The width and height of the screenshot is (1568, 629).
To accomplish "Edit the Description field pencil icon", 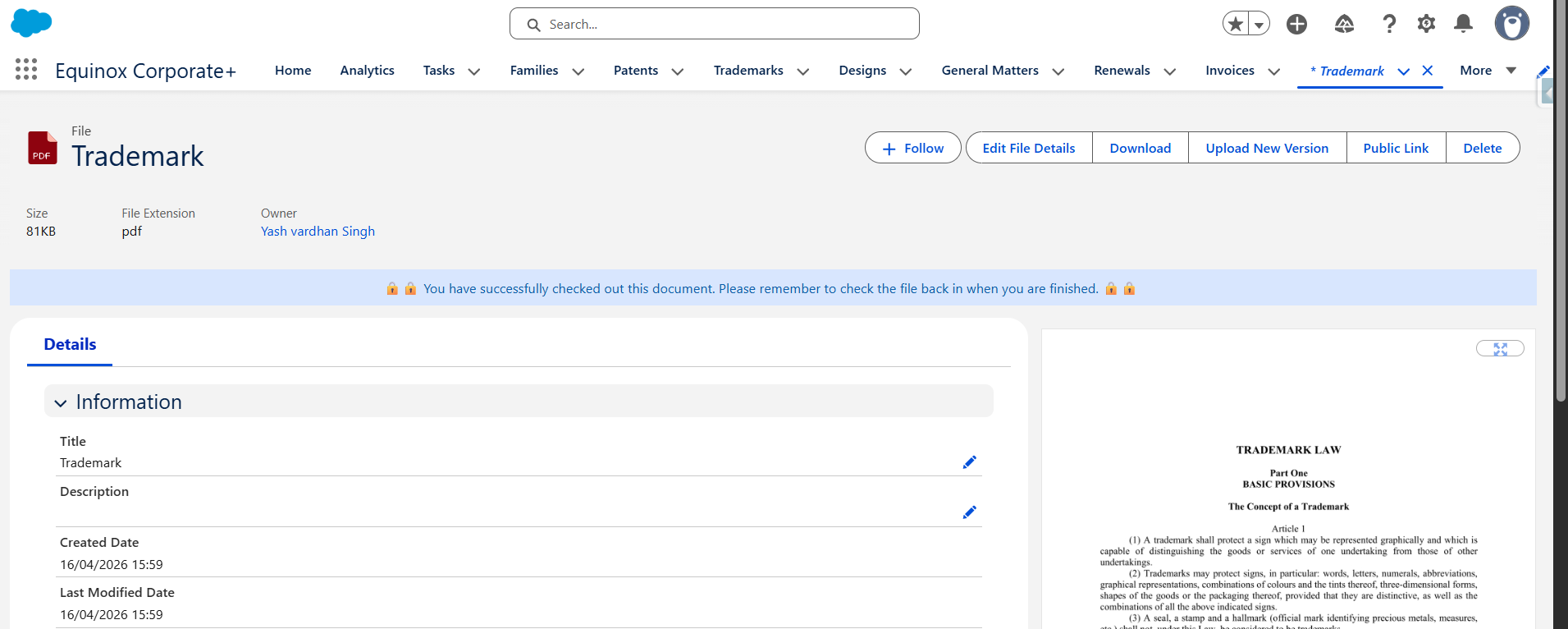I will [969, 512].
